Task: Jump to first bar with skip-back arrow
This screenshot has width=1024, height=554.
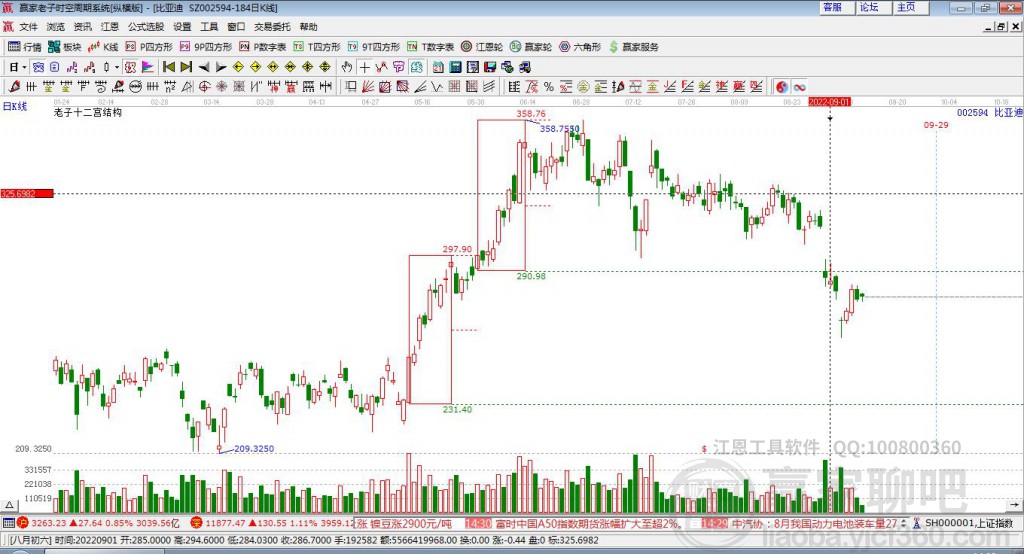Action: coord(169,67)
